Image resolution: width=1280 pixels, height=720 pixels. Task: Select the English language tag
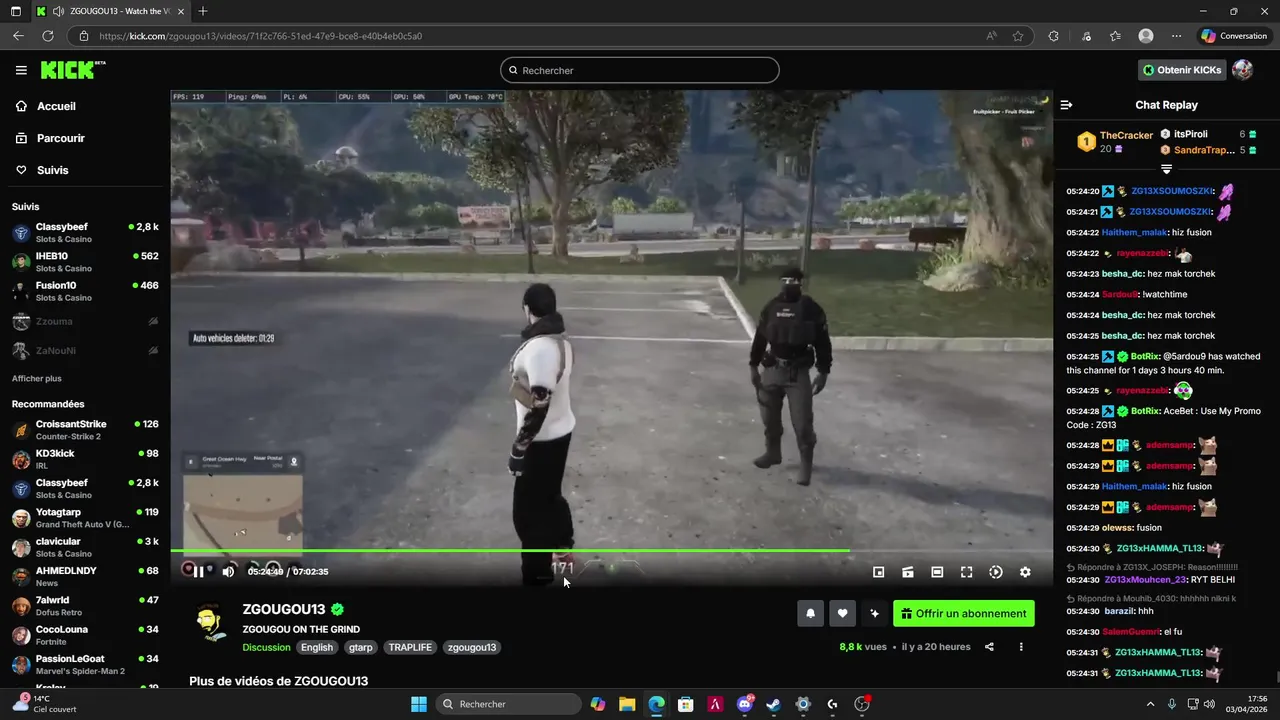(x=317, y=647)
